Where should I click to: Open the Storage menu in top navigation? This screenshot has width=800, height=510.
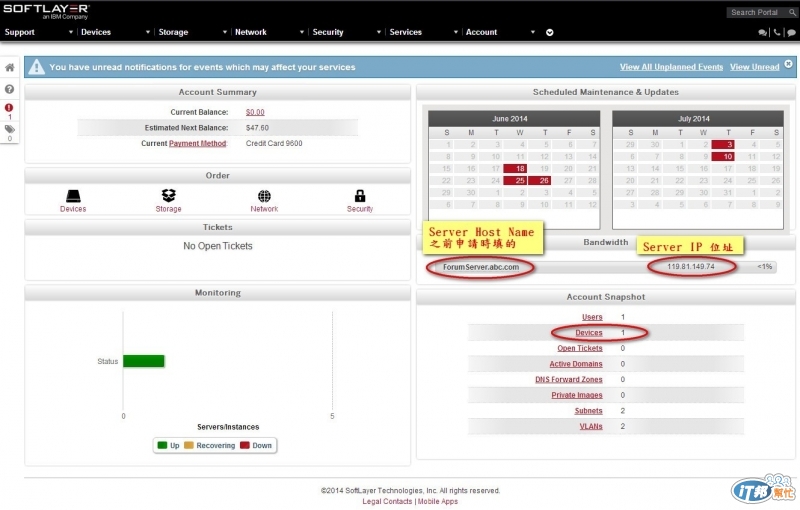point(173,32)
